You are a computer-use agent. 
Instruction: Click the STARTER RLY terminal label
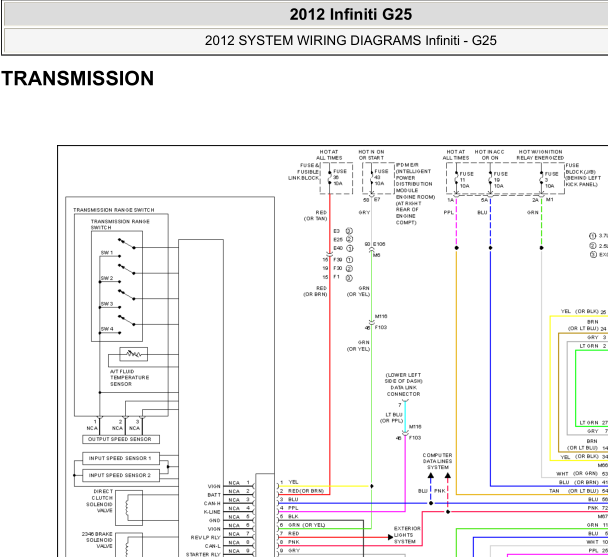point(203,554)
